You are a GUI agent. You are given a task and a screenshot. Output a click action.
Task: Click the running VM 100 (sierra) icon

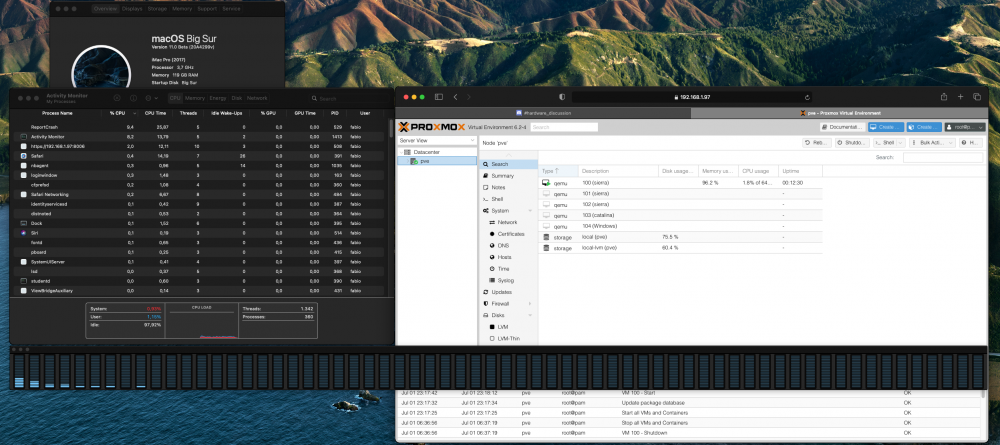pyautogui.click(x=546, y=182)
